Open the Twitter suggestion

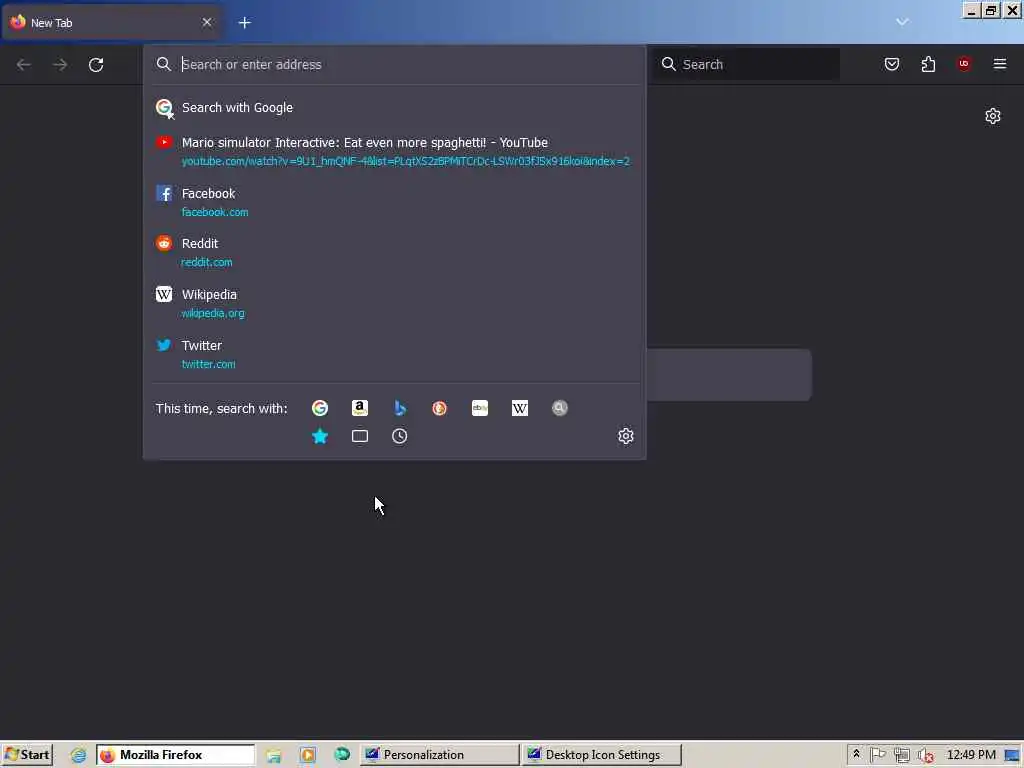(394, 354)
